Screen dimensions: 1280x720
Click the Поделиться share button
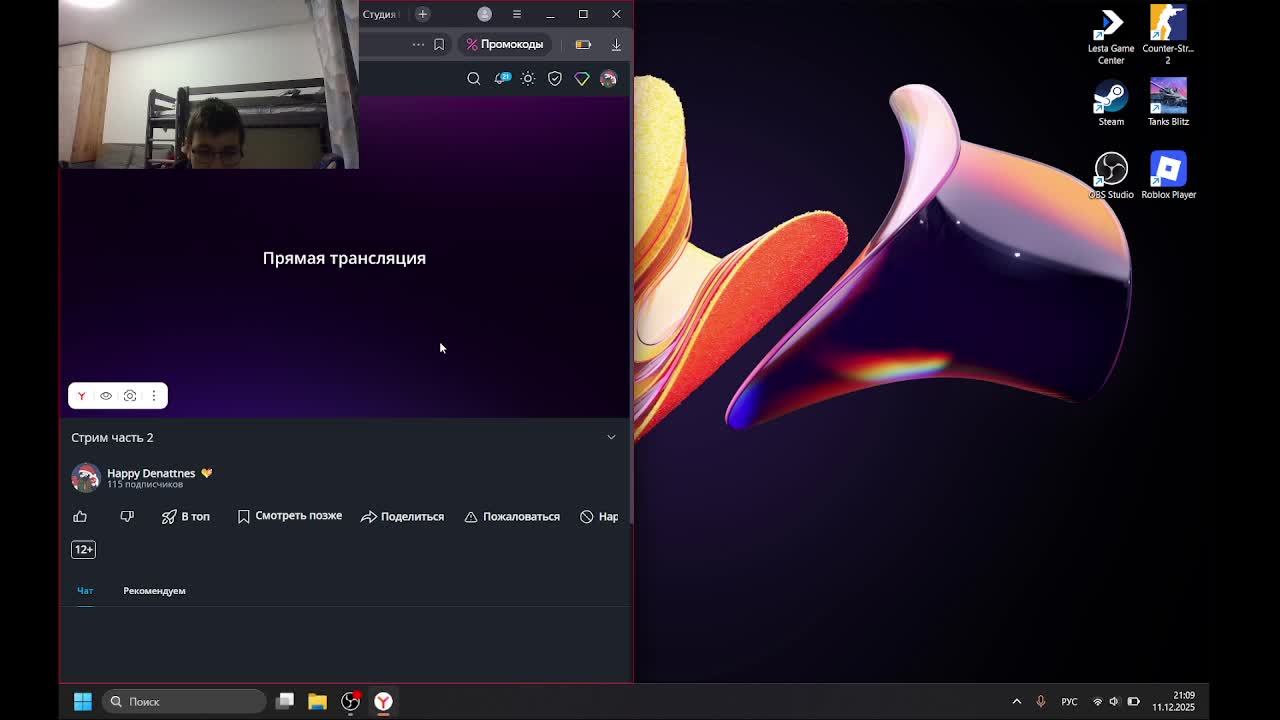click(x=402, y=516)
